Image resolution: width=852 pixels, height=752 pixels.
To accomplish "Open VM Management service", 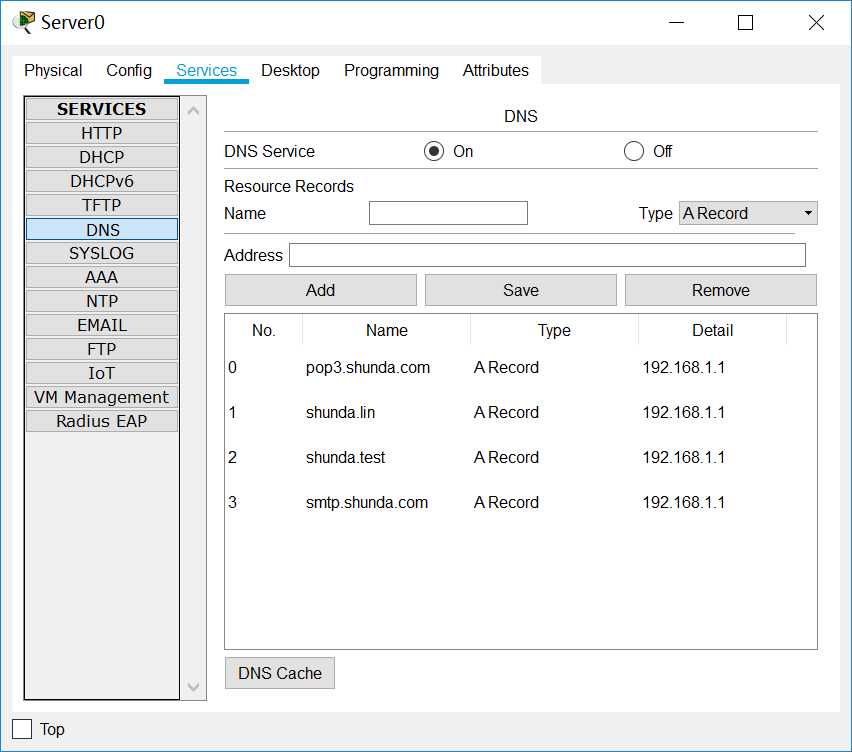I will tap(102, 397).
